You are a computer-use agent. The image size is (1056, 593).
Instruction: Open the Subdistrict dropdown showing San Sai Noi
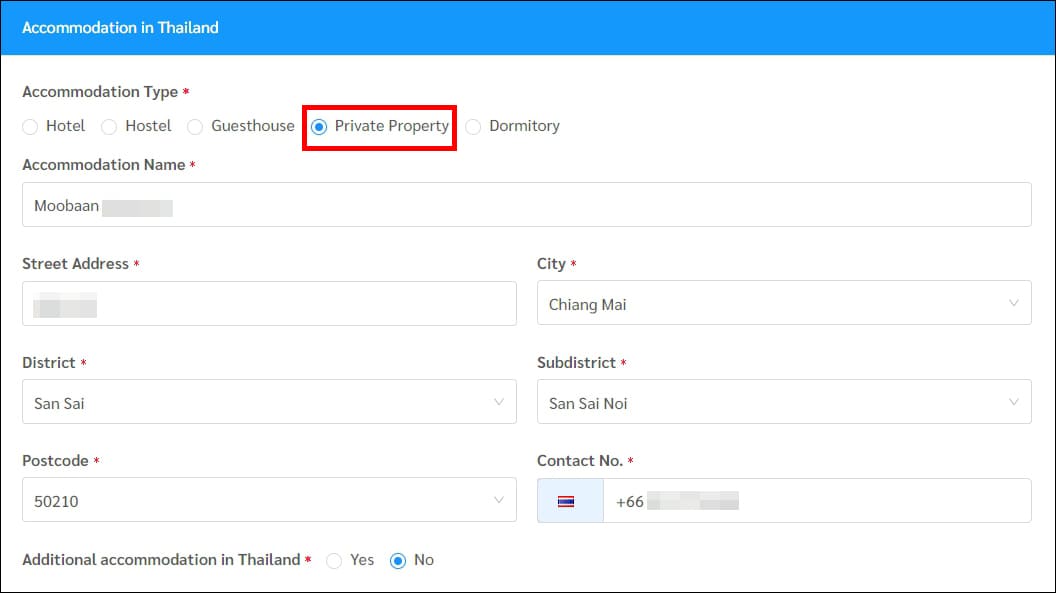click(784, 402)
